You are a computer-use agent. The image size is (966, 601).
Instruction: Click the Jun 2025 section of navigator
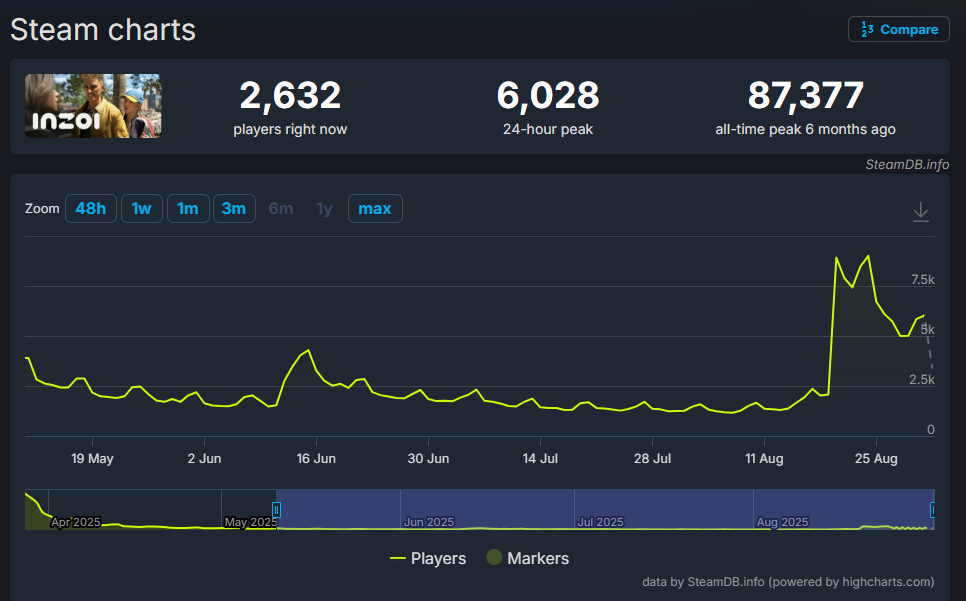[x=429, y=522]
